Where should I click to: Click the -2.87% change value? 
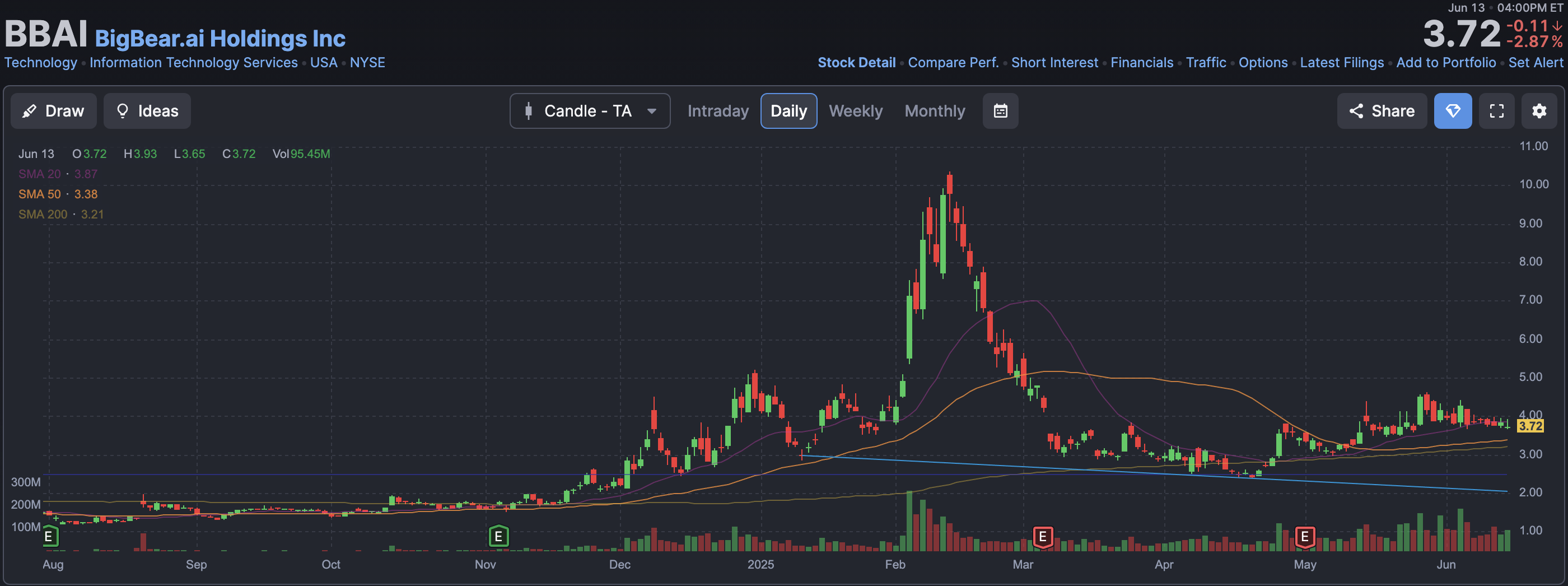[x=1534, y=42]
